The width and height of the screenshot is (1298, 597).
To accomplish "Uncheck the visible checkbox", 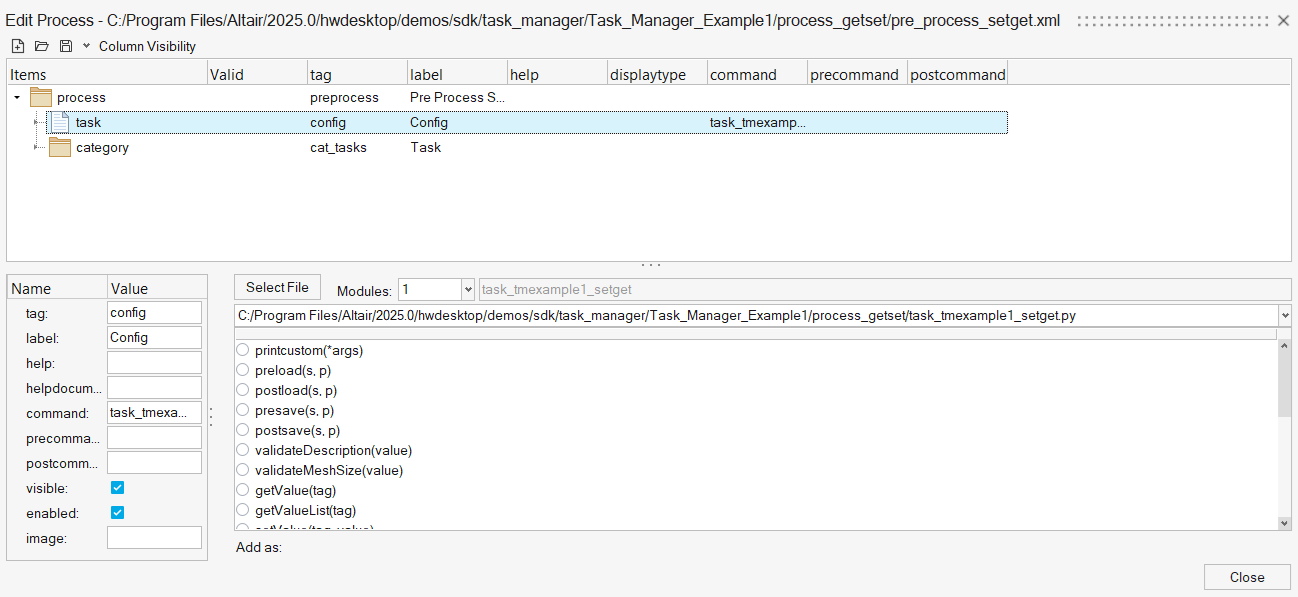I will (117, 488).
